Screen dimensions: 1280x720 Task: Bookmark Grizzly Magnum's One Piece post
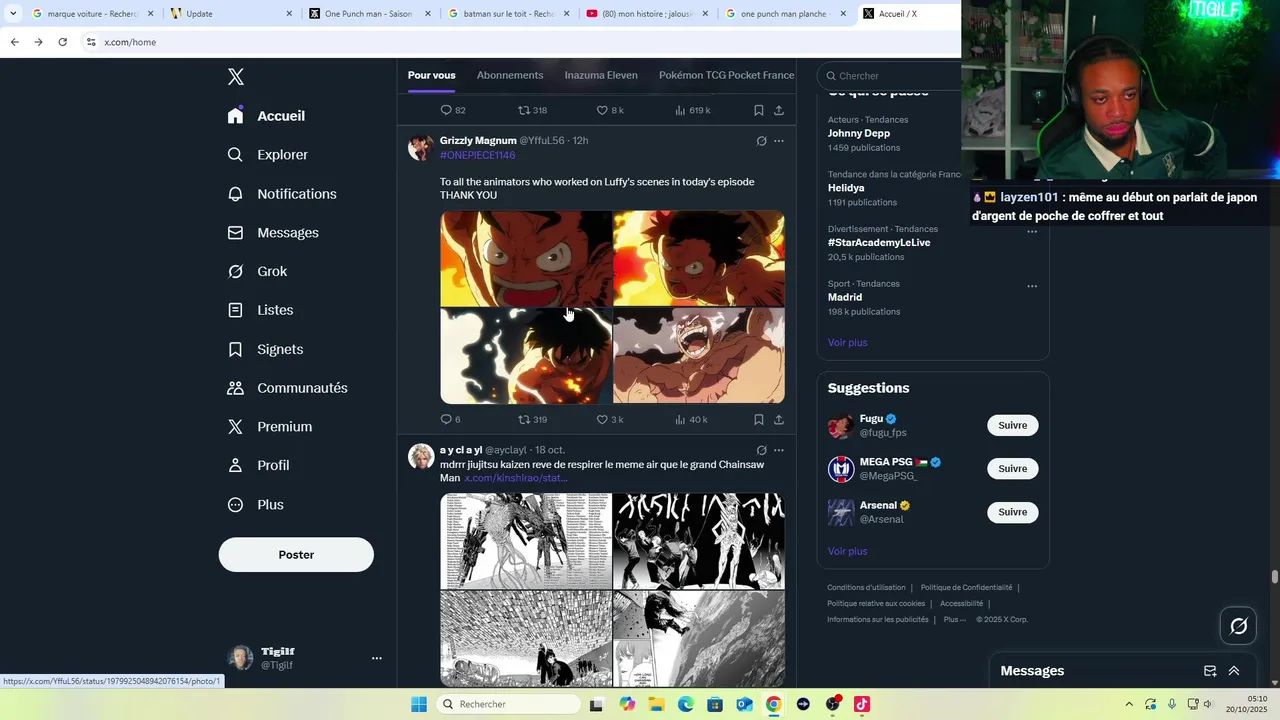click(x=759, y=420)
